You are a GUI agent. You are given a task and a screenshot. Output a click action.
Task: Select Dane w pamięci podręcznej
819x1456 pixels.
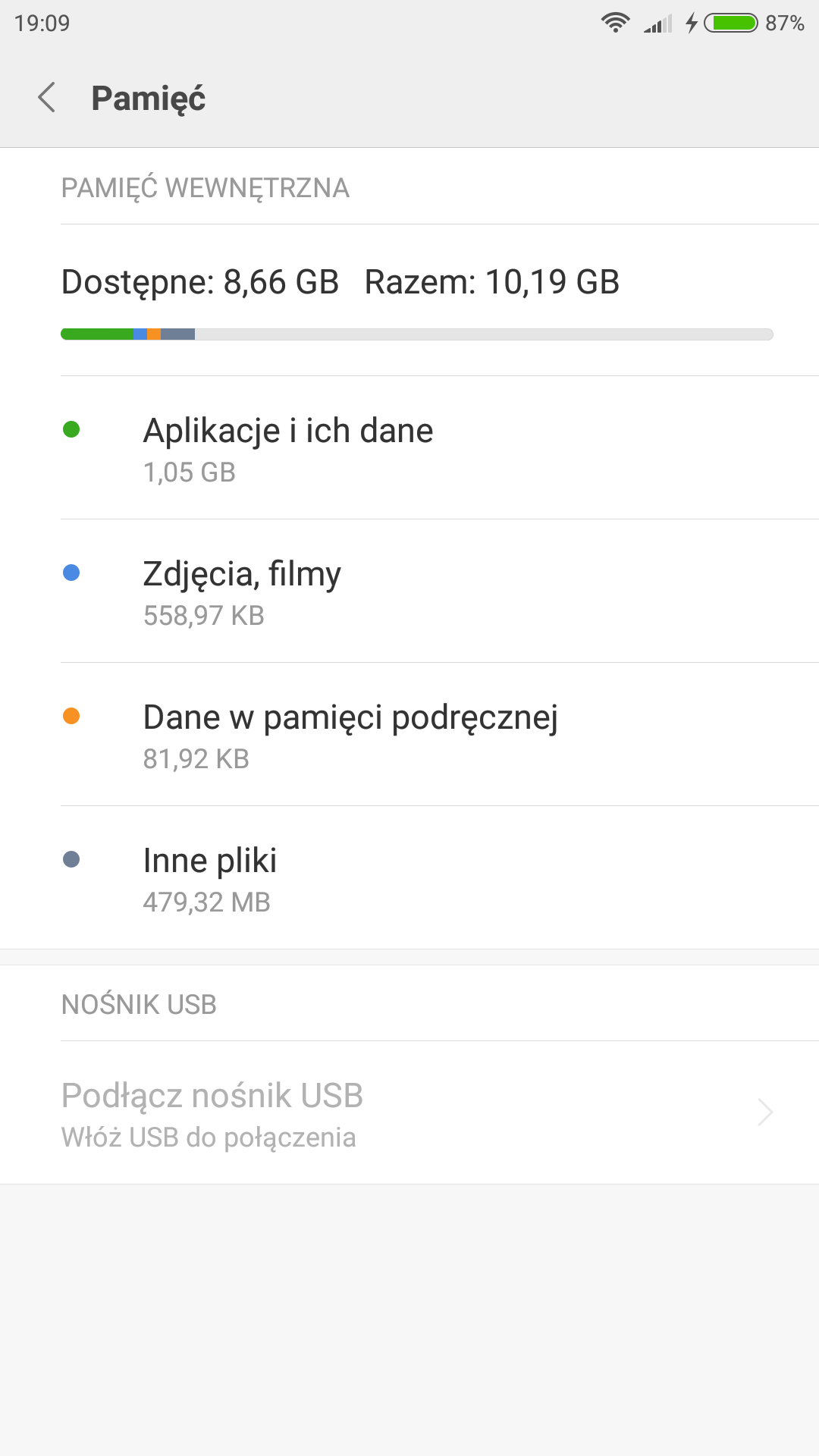[350, 734]
